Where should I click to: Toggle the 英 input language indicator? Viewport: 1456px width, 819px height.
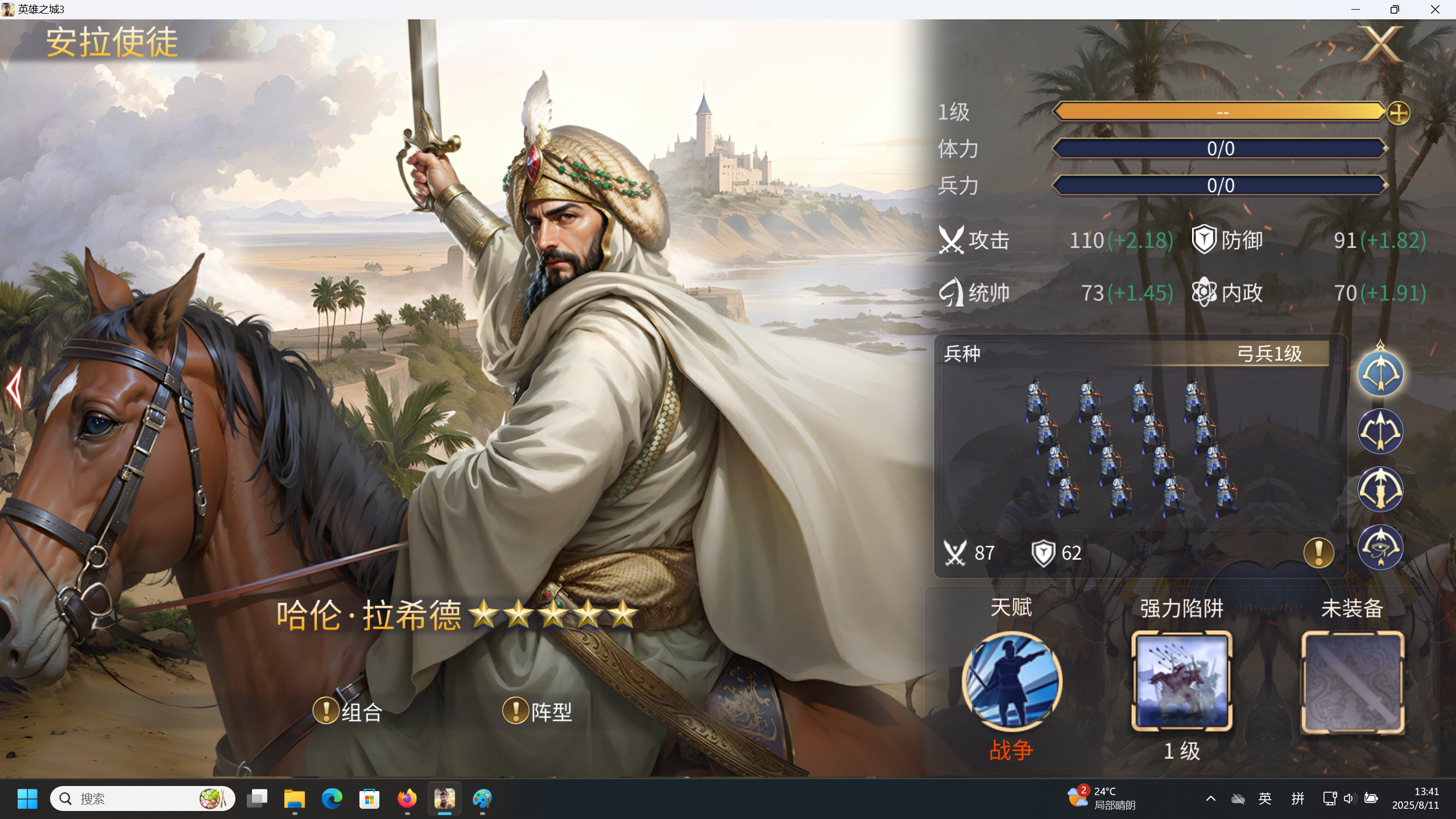tap(1265, 799)
